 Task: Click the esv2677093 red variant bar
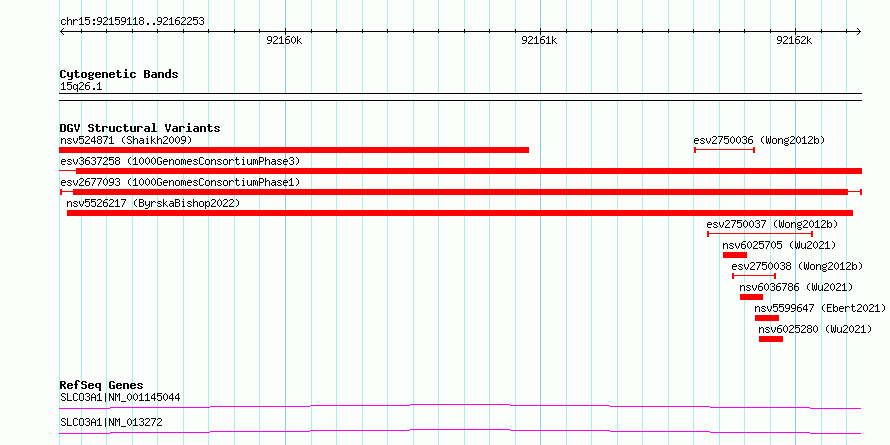[460, 192]
